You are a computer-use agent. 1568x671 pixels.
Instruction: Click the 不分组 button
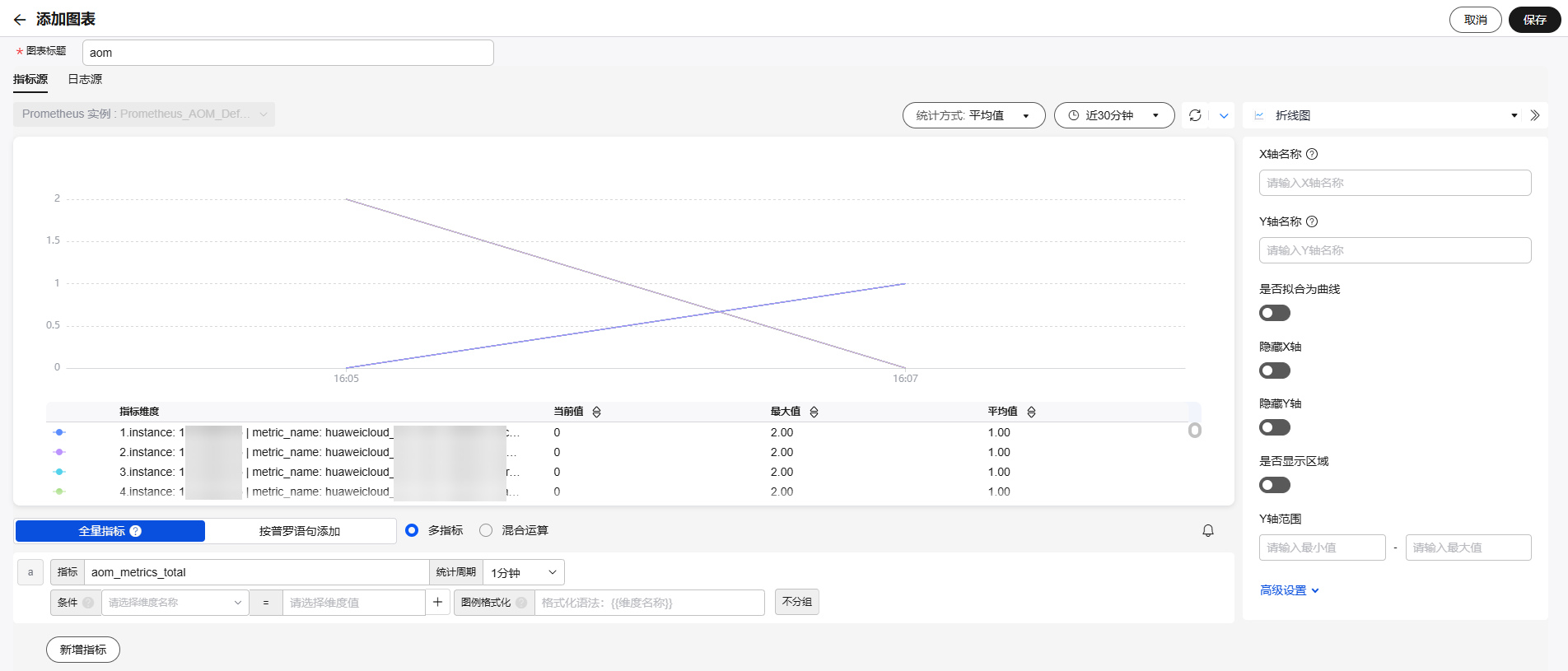pos(797,602)
